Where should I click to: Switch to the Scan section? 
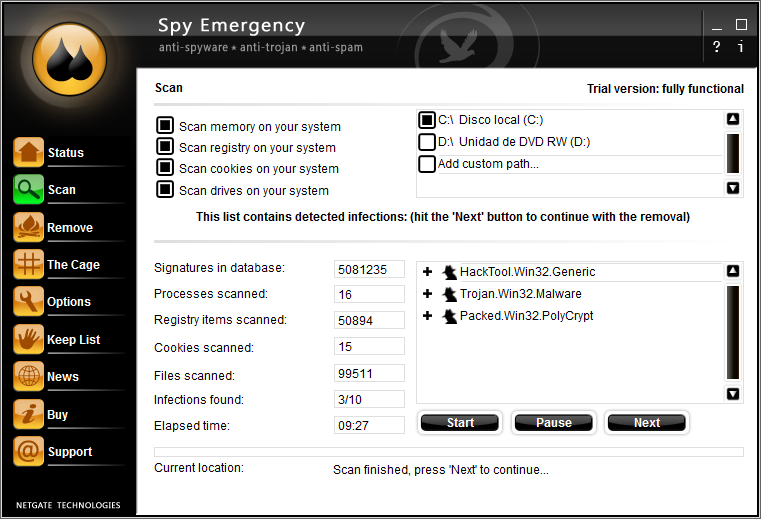tap(61, 190)
